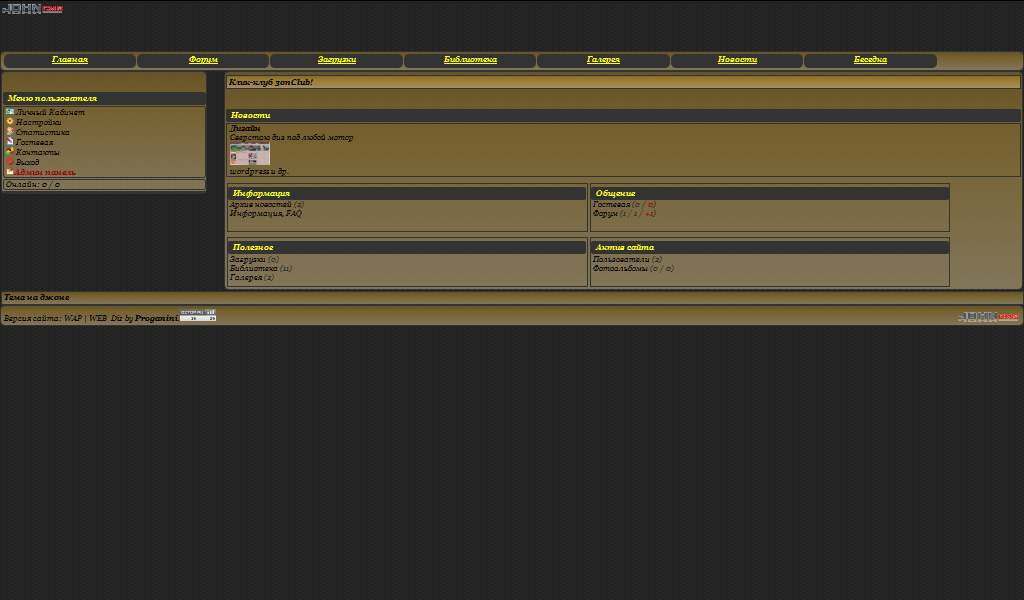The image size is (1024, 600).
Task: Click the JohnCMS logo at top left
Action: coord(33,9)
